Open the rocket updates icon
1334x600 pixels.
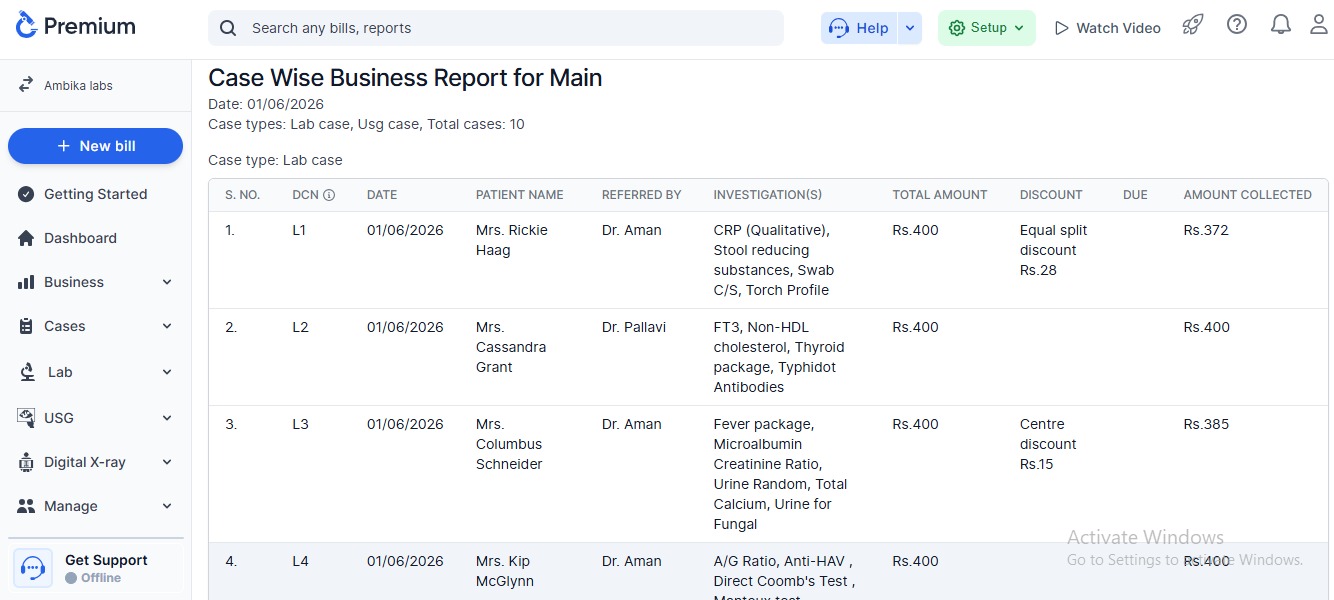(1192, 26)
